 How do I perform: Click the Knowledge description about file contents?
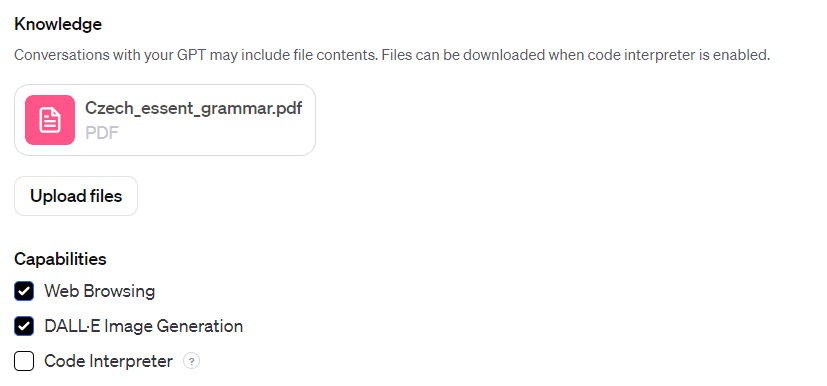392,55
